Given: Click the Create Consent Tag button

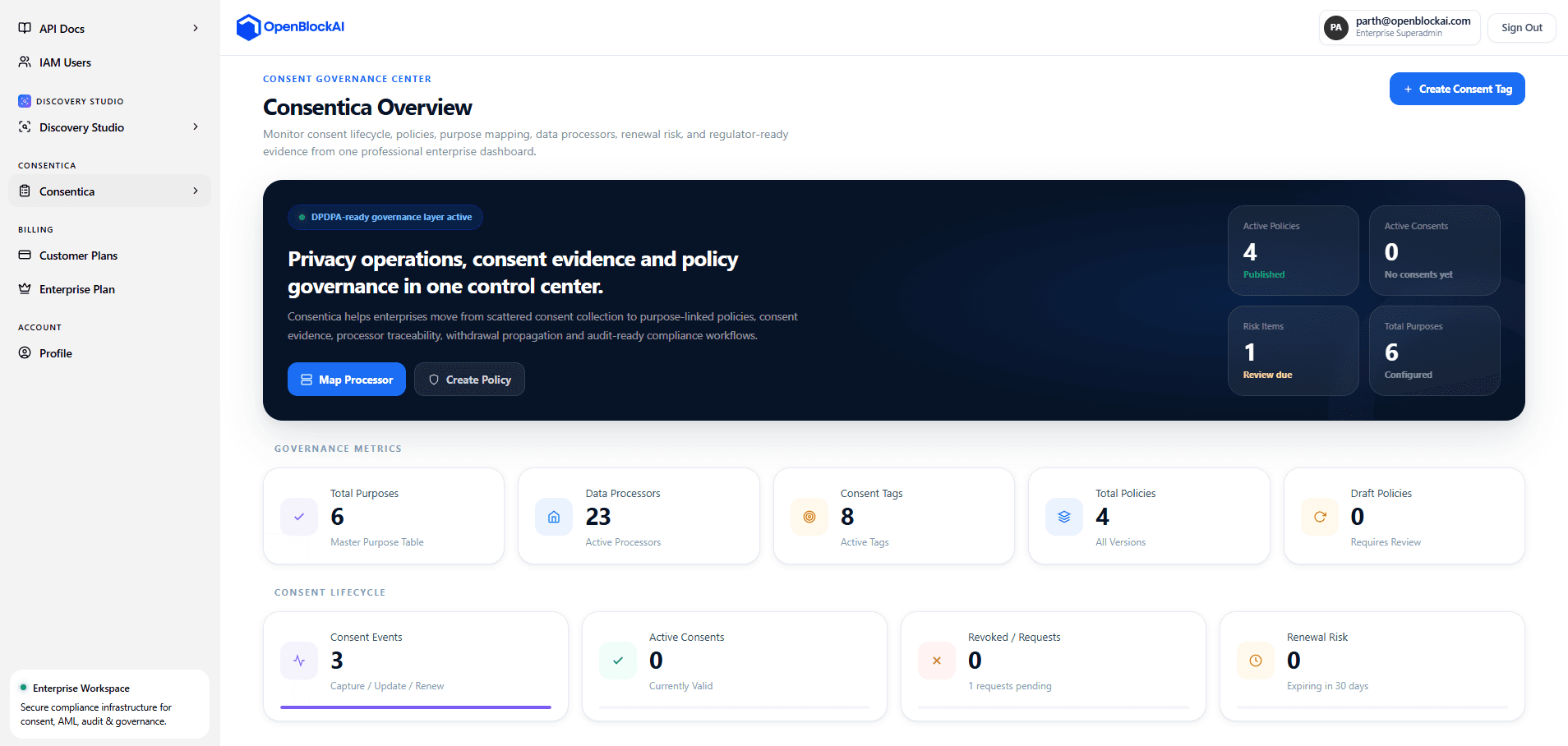Looking at the screenshot, I should (x=1457, y=89).
